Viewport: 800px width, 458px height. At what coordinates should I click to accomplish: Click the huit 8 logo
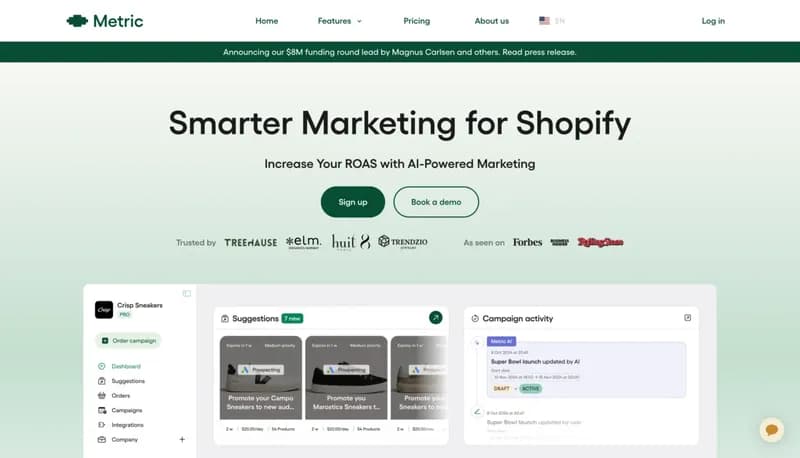tap(351, 242)
